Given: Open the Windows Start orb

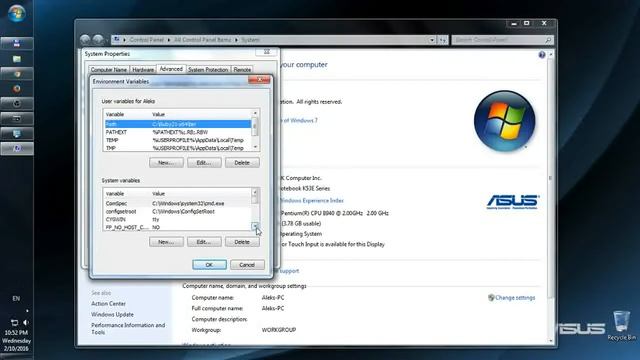Looking at the screenshot, I should coord(16,13).
